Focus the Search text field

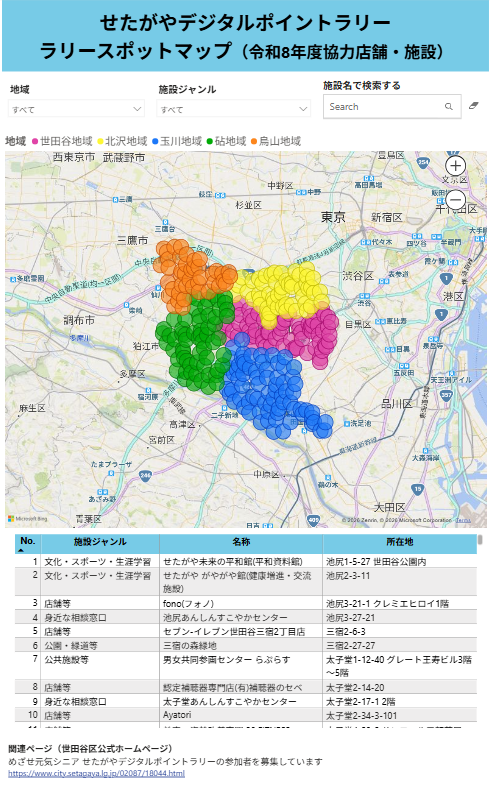click(384, 107)
